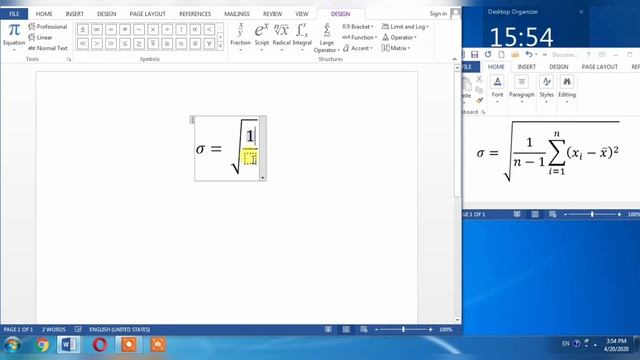Image resolution: width=640 pixels, height=360 pixels.
Task: Switch equation to Linear format
Action: coord(40,37)
